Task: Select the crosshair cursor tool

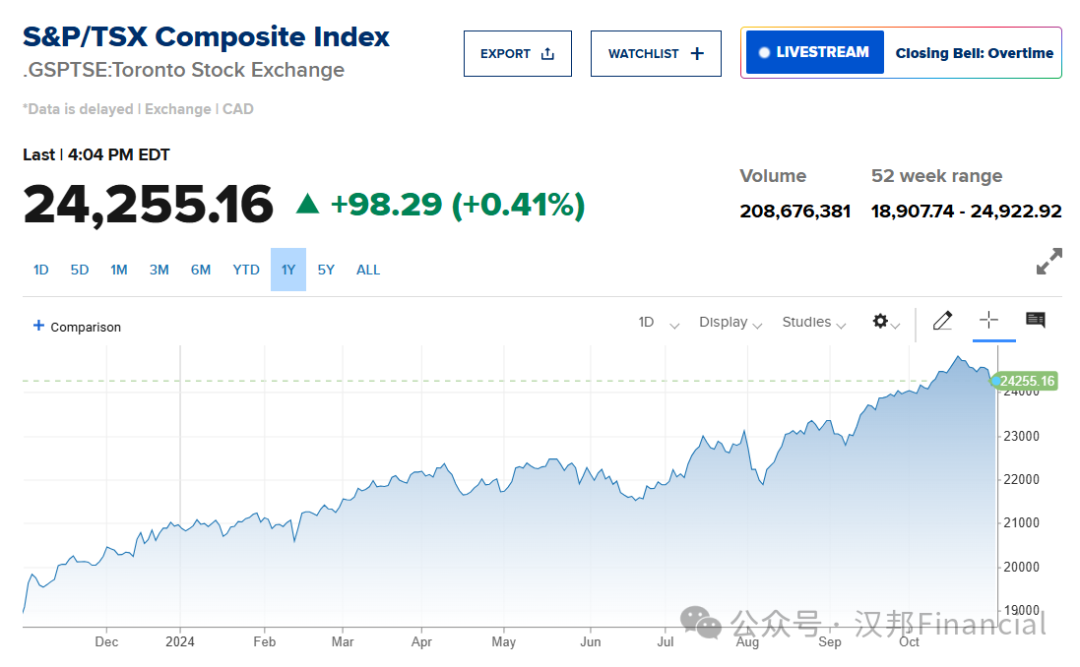Action: 989,320
